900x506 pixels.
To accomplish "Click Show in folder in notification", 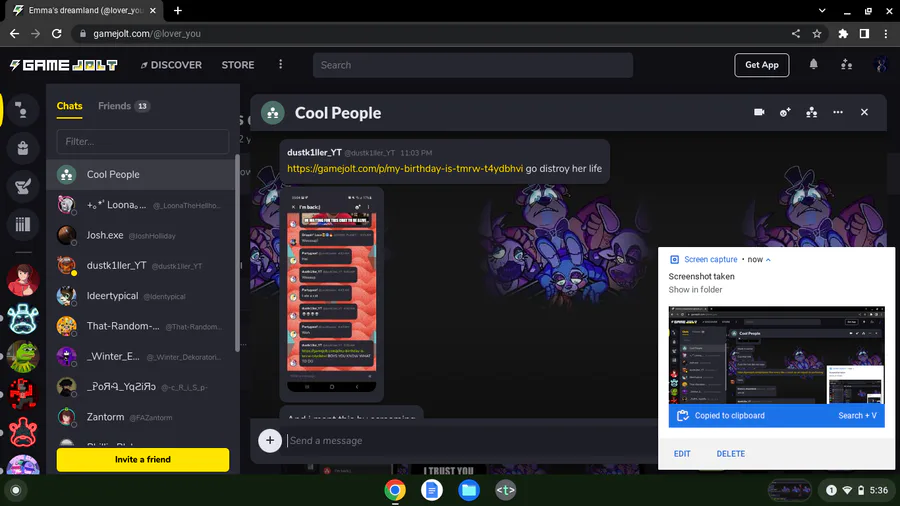I will tap(695, 290).
